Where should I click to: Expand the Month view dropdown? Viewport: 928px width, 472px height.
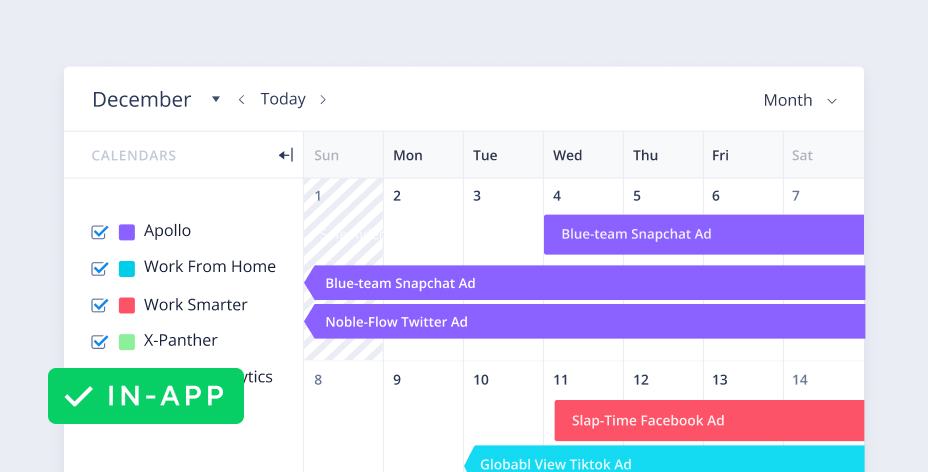[x=800, y=100]
